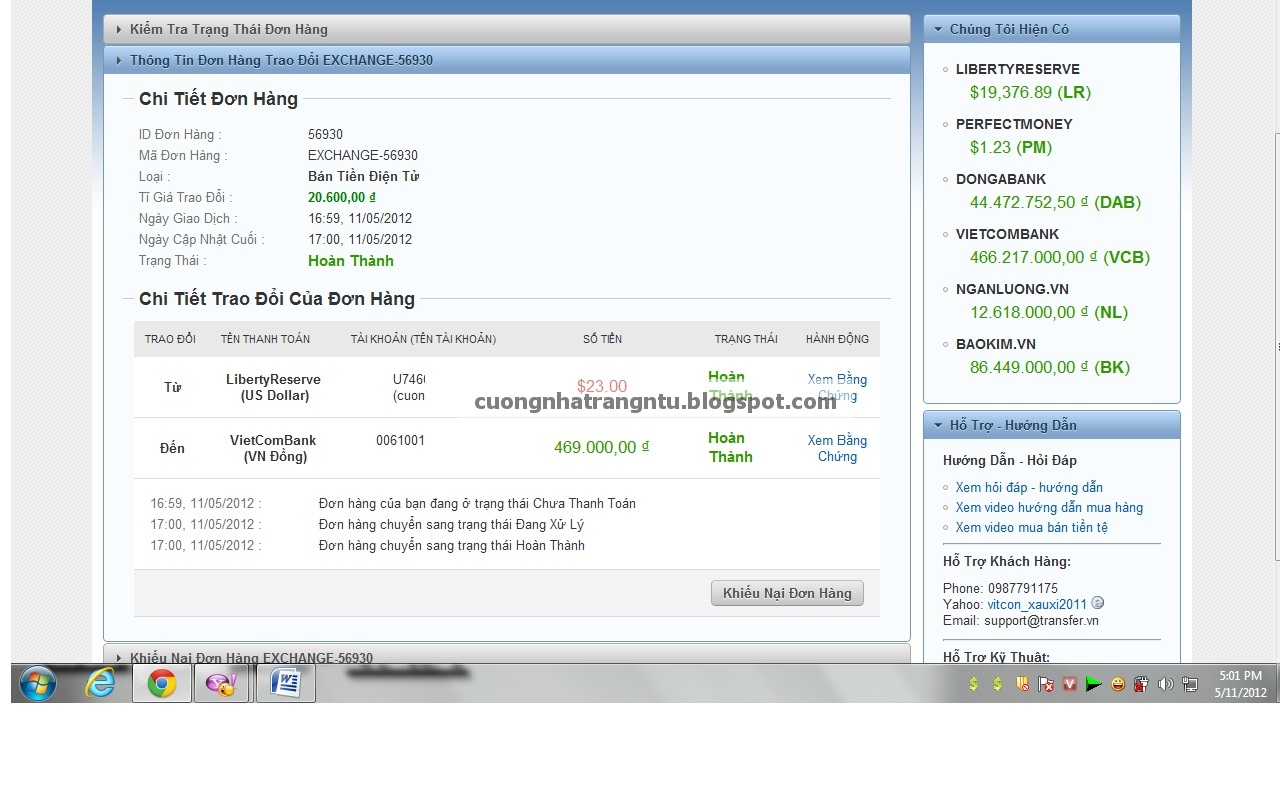Select the 12.618.000,00 đ (NL) amount
The height and width of the screenshot is (800, 1280).
(x=1049, y=312)
